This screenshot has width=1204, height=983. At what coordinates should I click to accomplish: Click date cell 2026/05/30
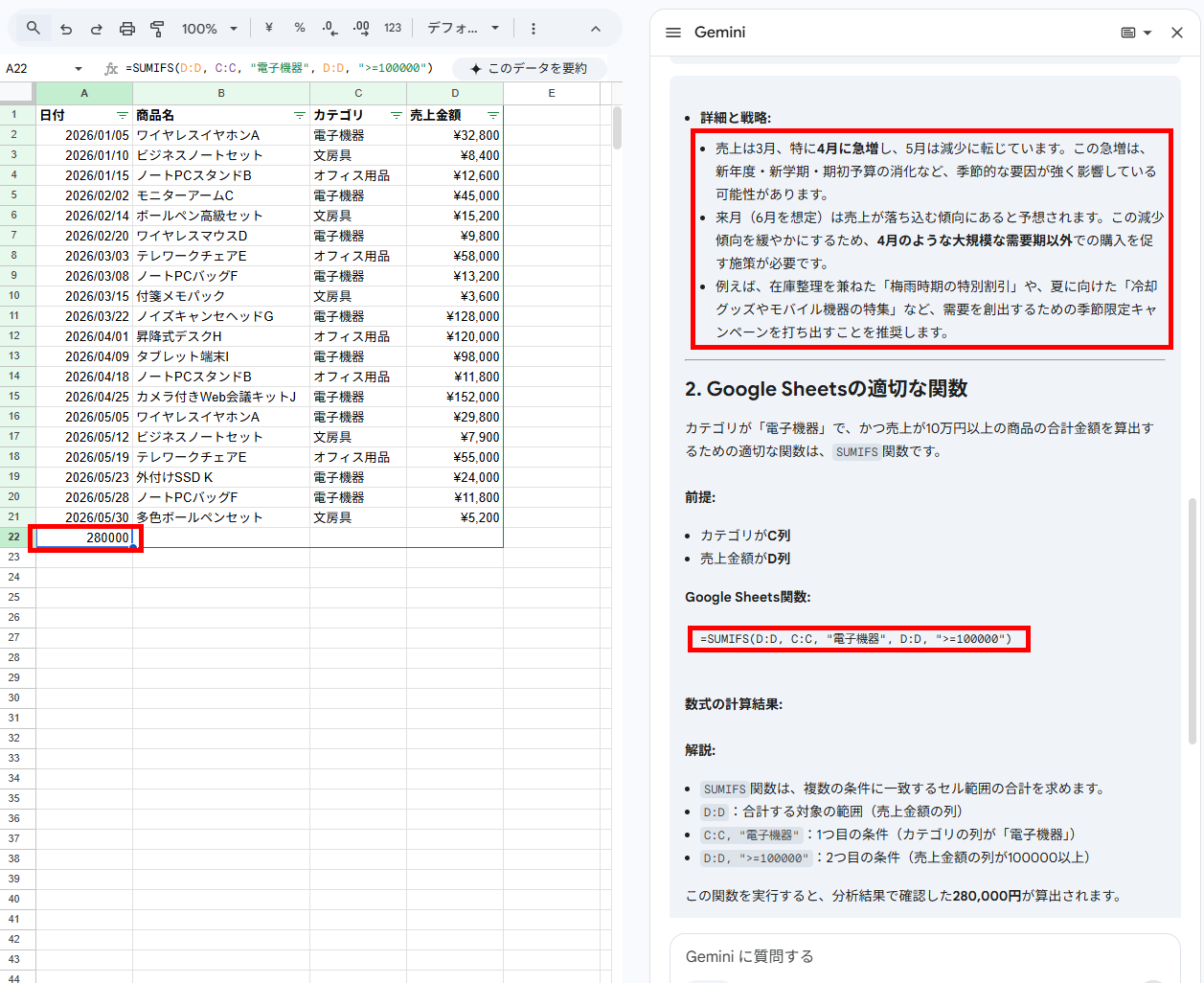click(x=84, y=517)
